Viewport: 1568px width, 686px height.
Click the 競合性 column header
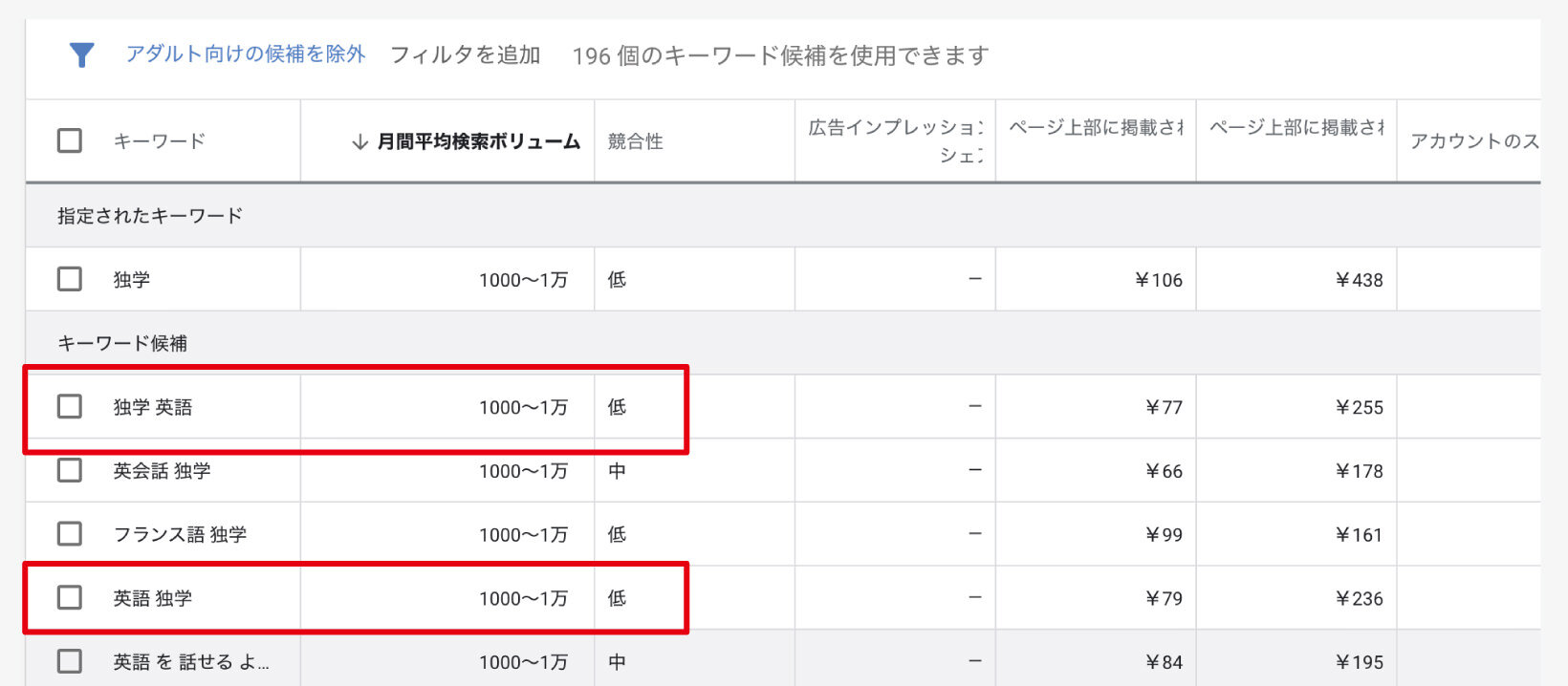coord(636,141)
